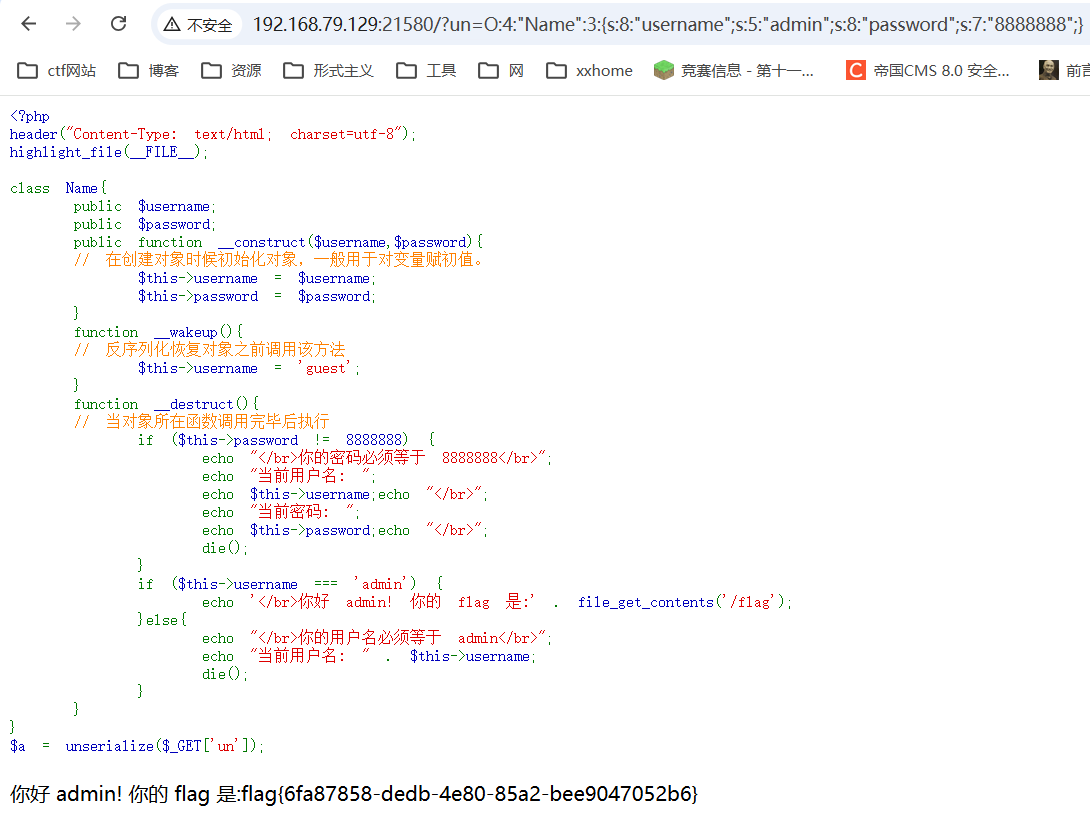Open the 形式主义 bookmark folder
Screen dimensions: 1090x815
point(329,70)
